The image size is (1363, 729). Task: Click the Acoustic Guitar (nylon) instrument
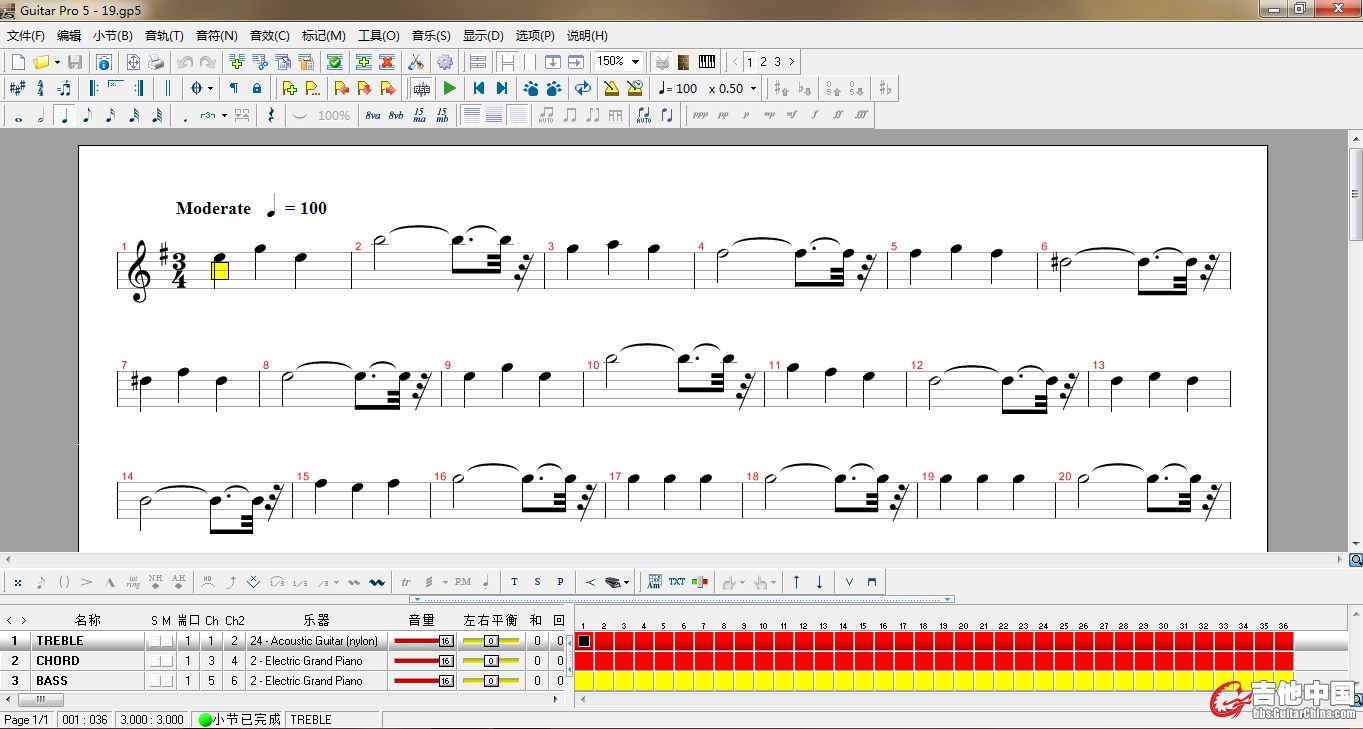click(314, 641)
